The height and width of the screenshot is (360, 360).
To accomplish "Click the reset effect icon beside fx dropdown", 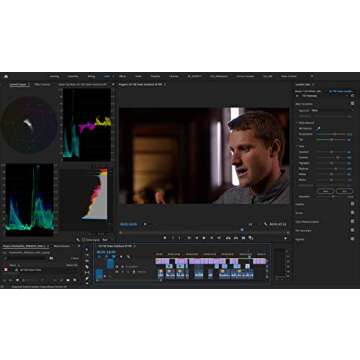I will pos(352,96).
